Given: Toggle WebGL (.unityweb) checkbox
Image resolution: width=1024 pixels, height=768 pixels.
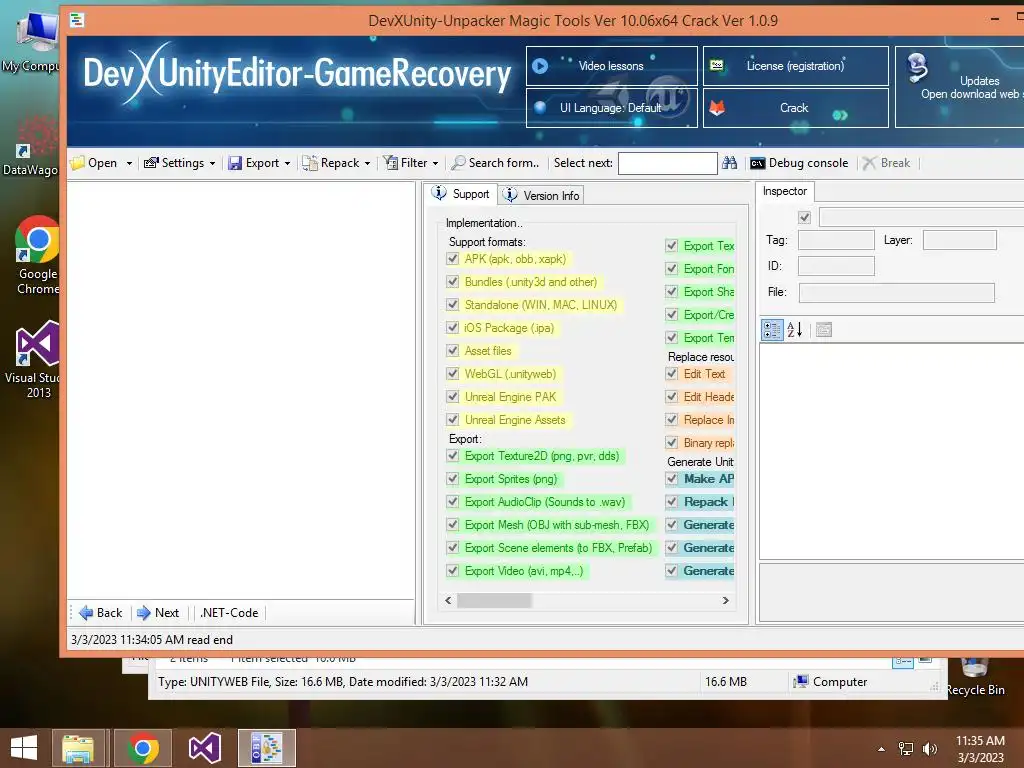Looking at the screenshot, I should 453,374.
